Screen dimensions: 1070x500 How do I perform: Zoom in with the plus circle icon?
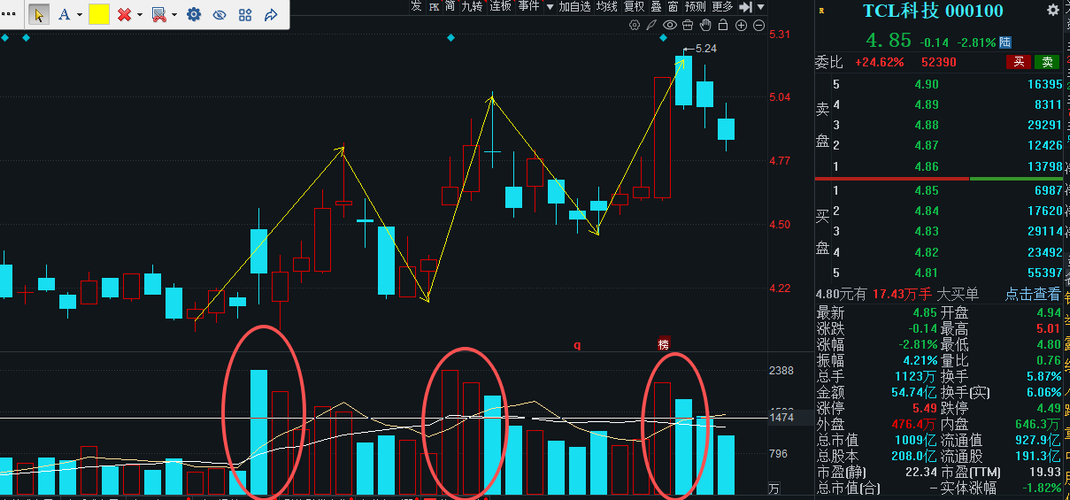pyautogui.click(x=741, y=25)
